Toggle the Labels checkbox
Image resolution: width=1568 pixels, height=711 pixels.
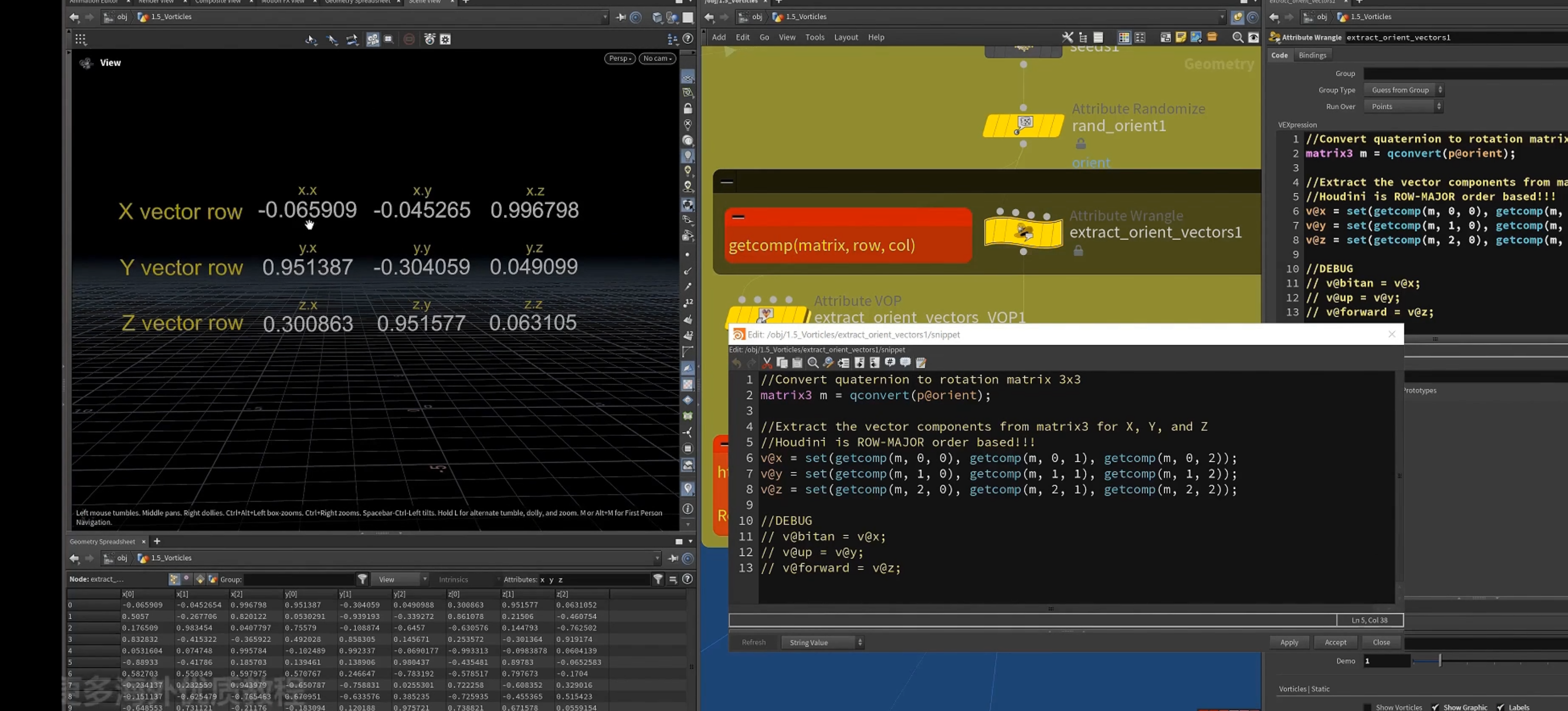(1500, 707)
